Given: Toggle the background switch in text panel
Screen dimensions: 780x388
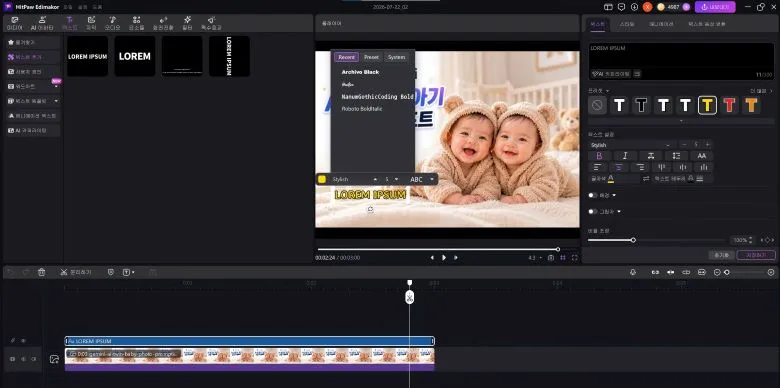Looking at the screenshot, I should pyautogui.click(x=592, y=195).
